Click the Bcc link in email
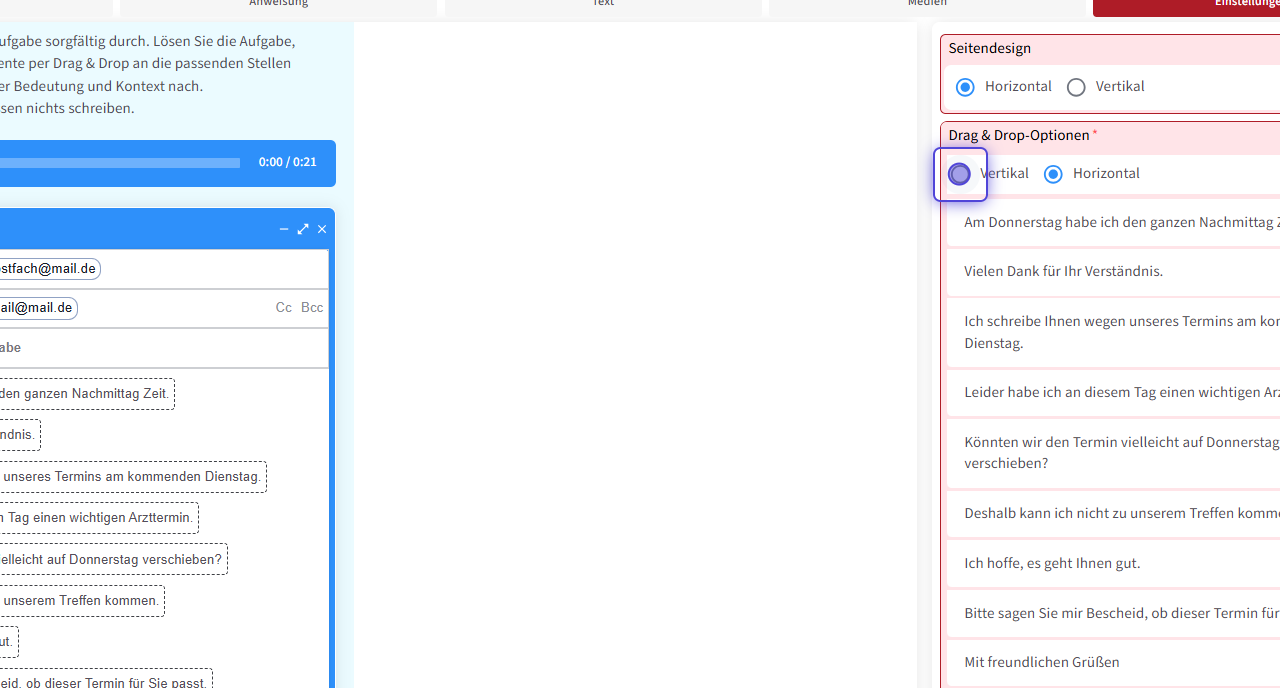 click(312, 308)
